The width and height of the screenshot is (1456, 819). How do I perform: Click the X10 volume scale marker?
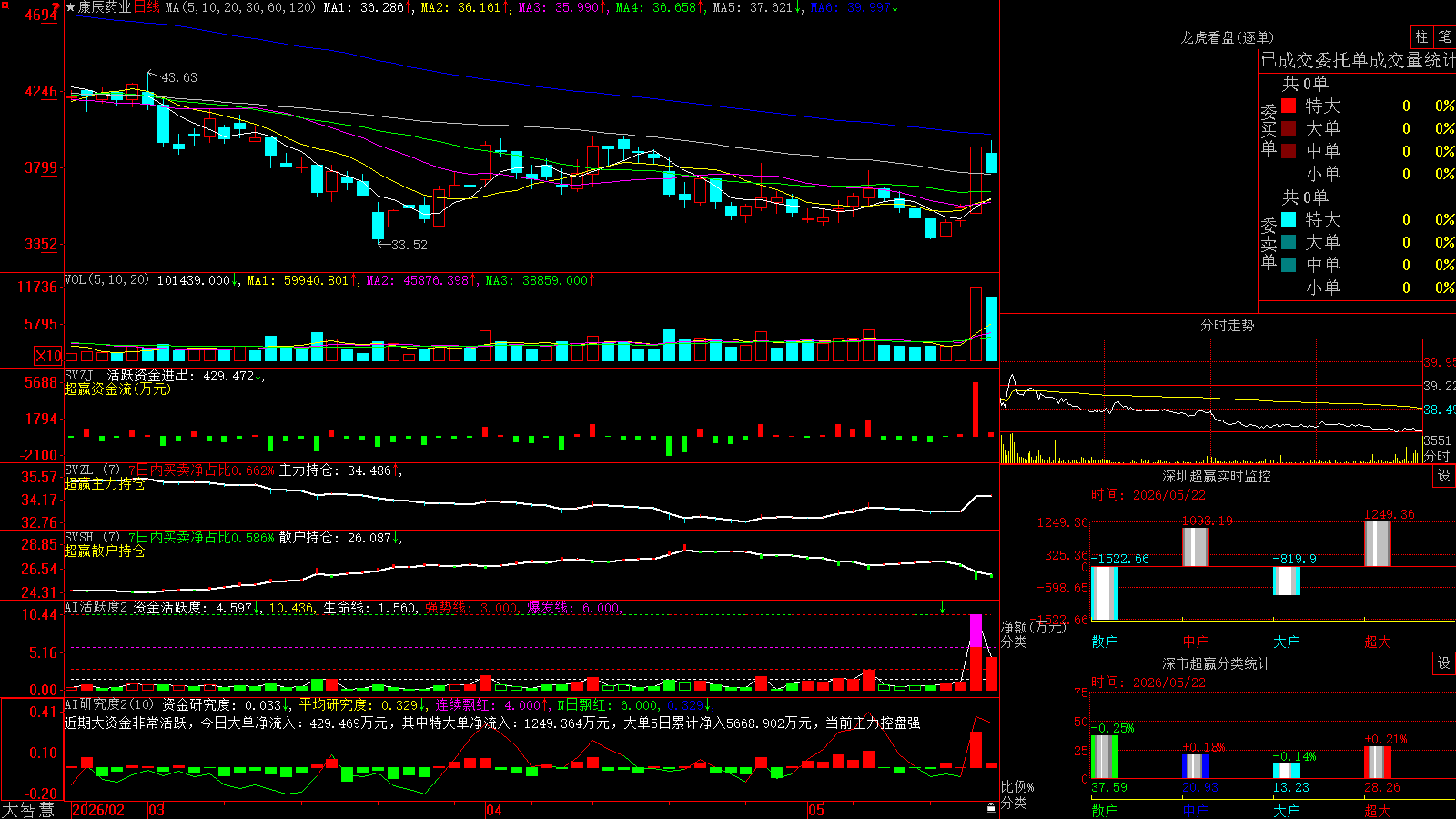coord(48,356)
